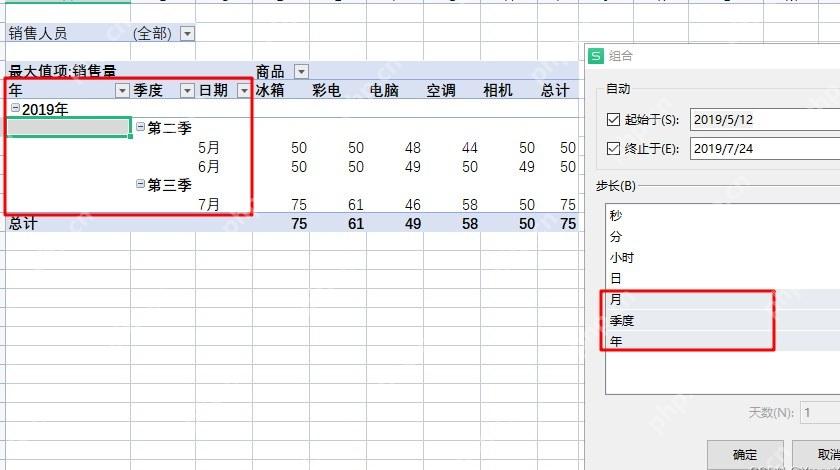840x470 pixels.
Task: Click the 取消 button in the 组合 dialog
Action: pyautogui.click(x=816, y=455)
